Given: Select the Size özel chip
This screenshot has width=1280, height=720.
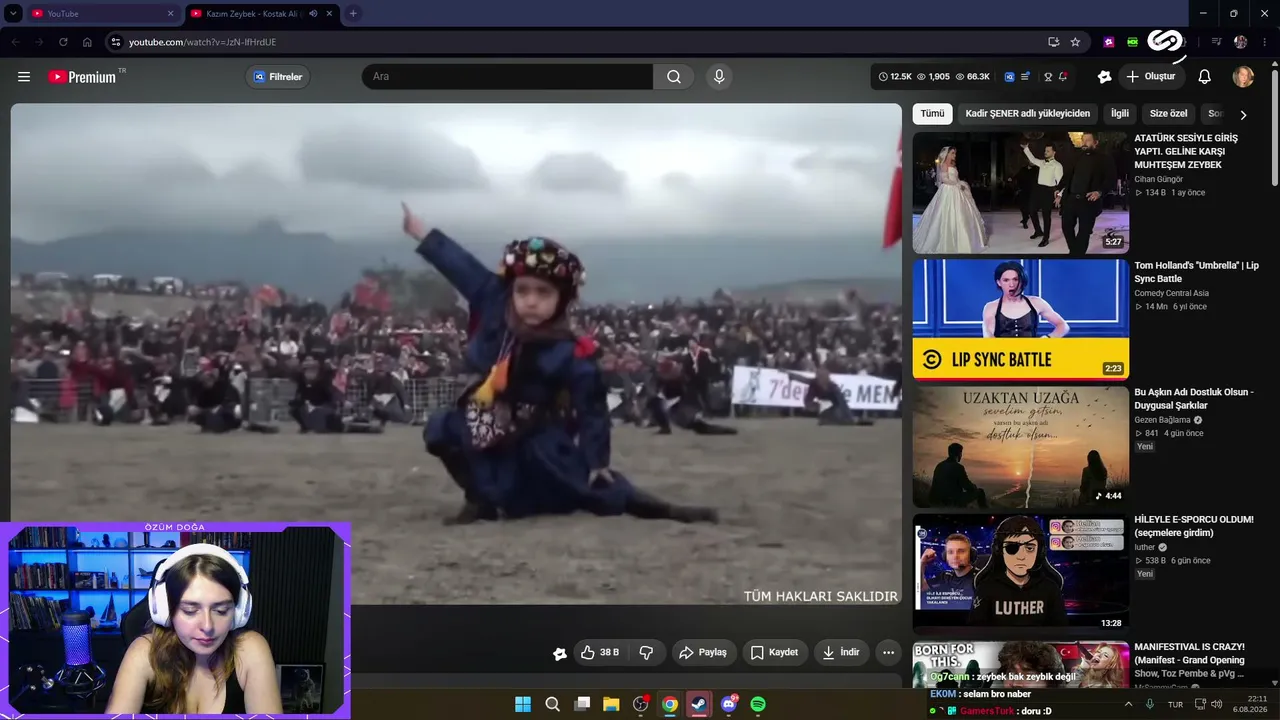Looking at the screenshot, I should 1169,114.
